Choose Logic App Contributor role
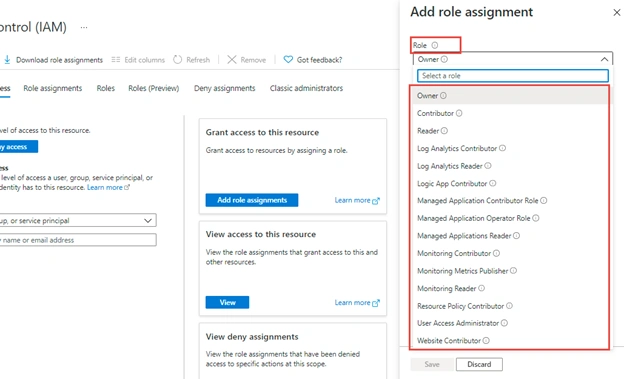Image resolution: width=624 pixels, height=379 pixels. (511, 184)
